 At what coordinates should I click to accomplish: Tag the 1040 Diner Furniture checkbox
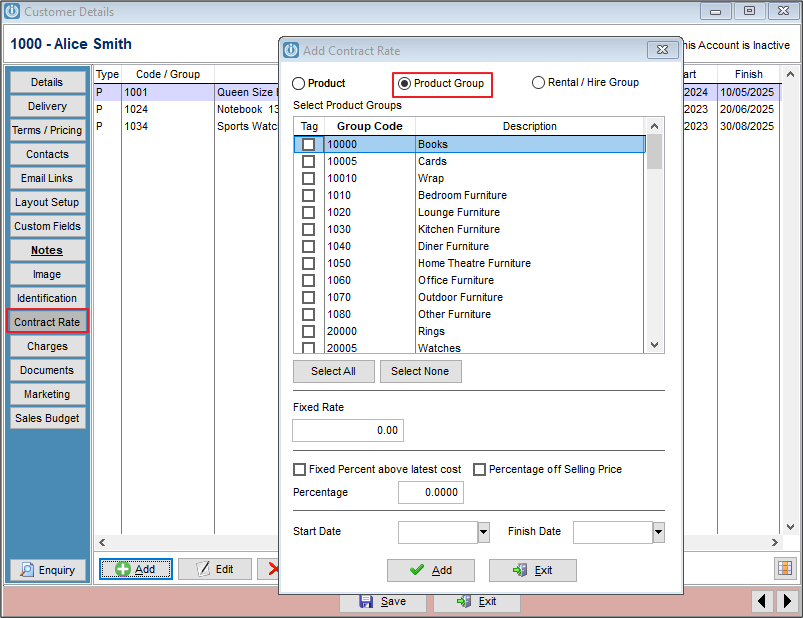tap(308, 246)
